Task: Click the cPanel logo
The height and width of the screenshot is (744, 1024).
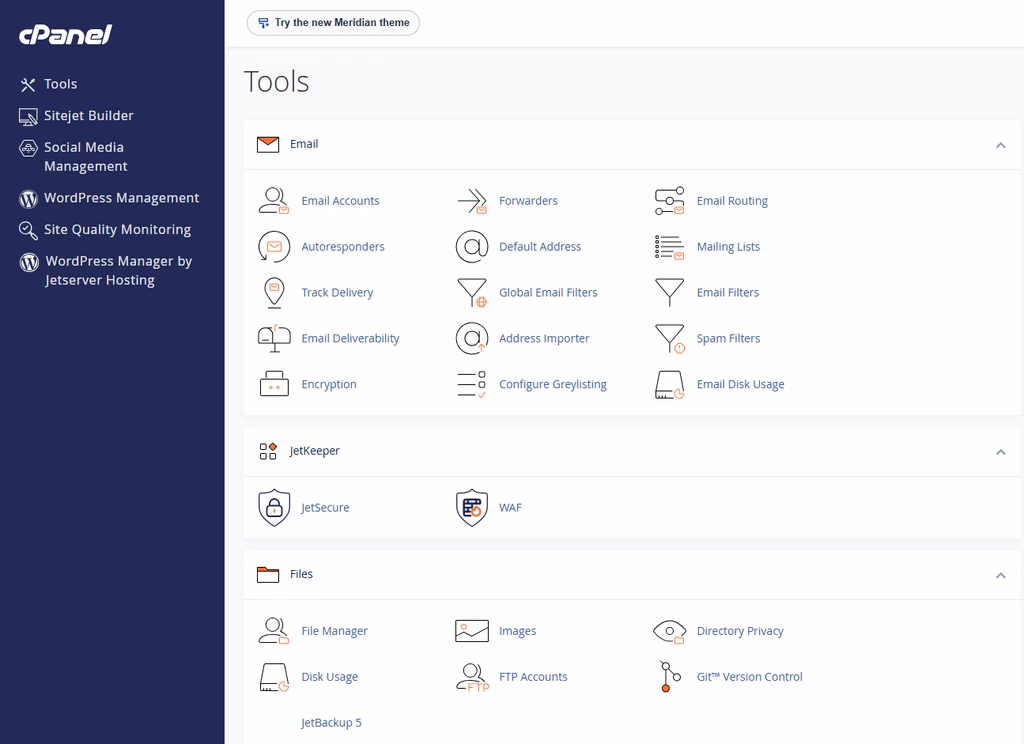Action: coord(65,34)
